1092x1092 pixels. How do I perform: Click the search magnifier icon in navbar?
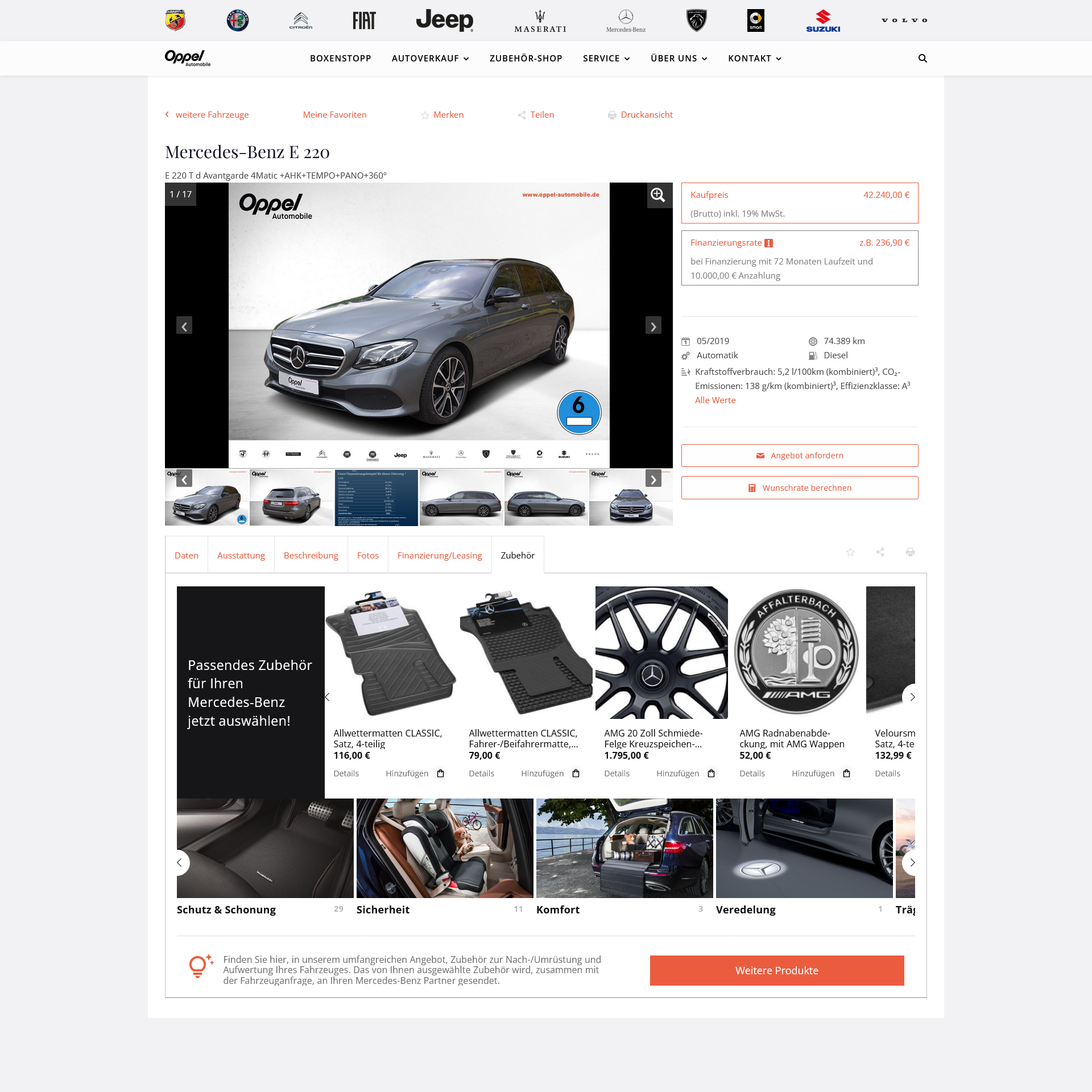point(923,59)
